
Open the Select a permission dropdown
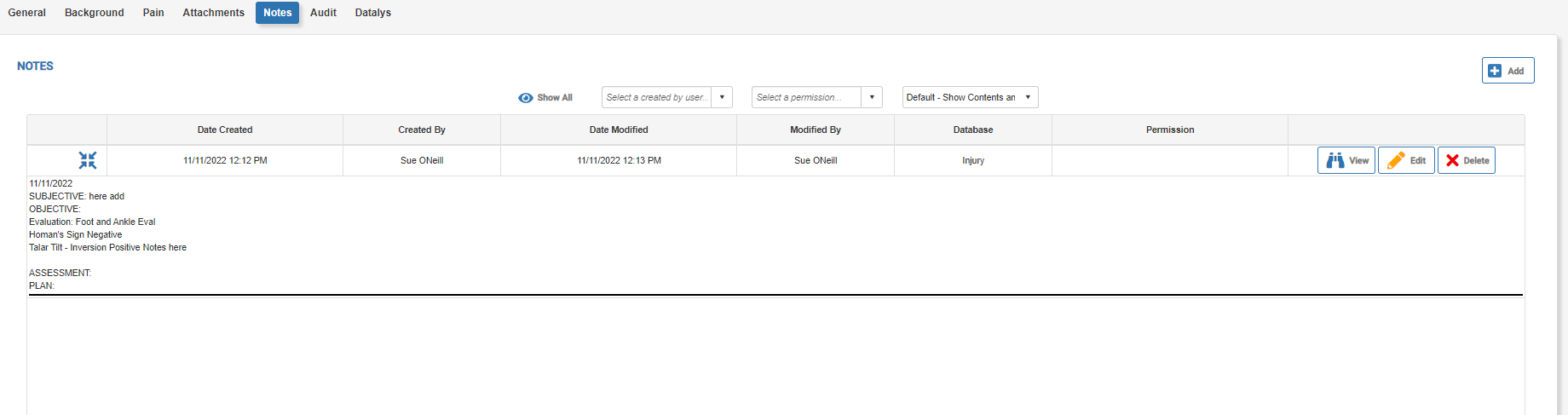coord(816,97)
